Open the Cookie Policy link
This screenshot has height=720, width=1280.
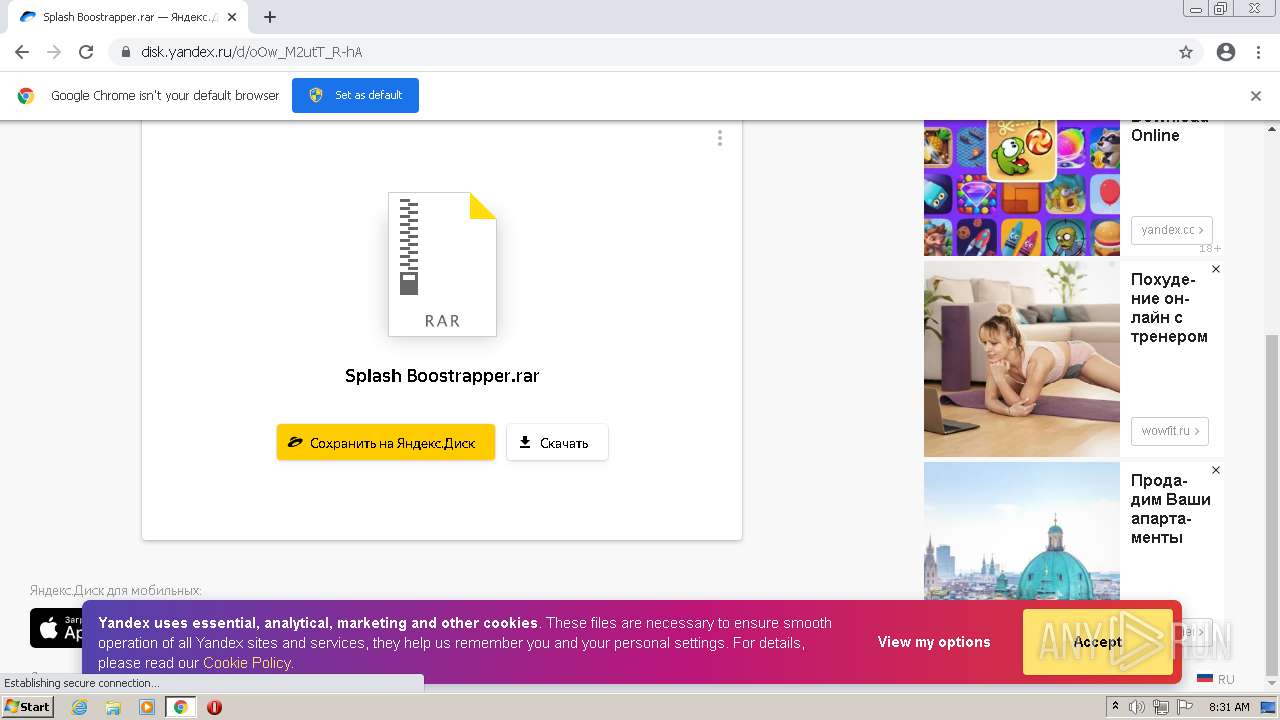click(x=247, y=663)
